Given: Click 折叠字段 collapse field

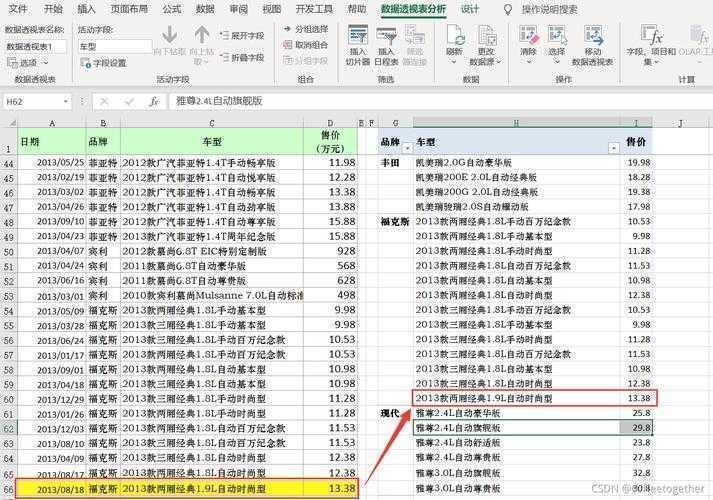Looking at the screenshot, I should pyautogui.click(x=242, y=57).
